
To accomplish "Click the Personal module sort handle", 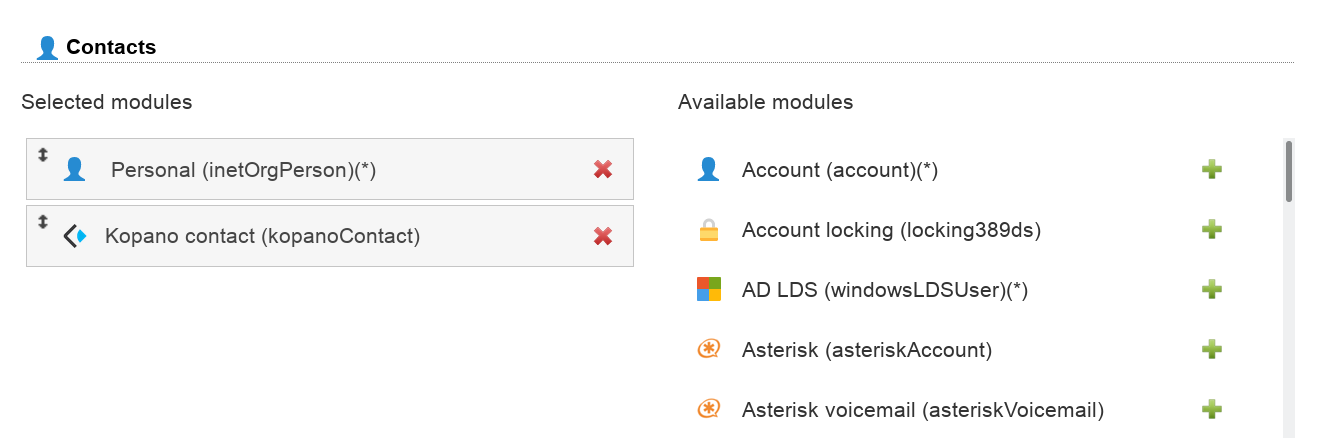I will click(43, 155).
